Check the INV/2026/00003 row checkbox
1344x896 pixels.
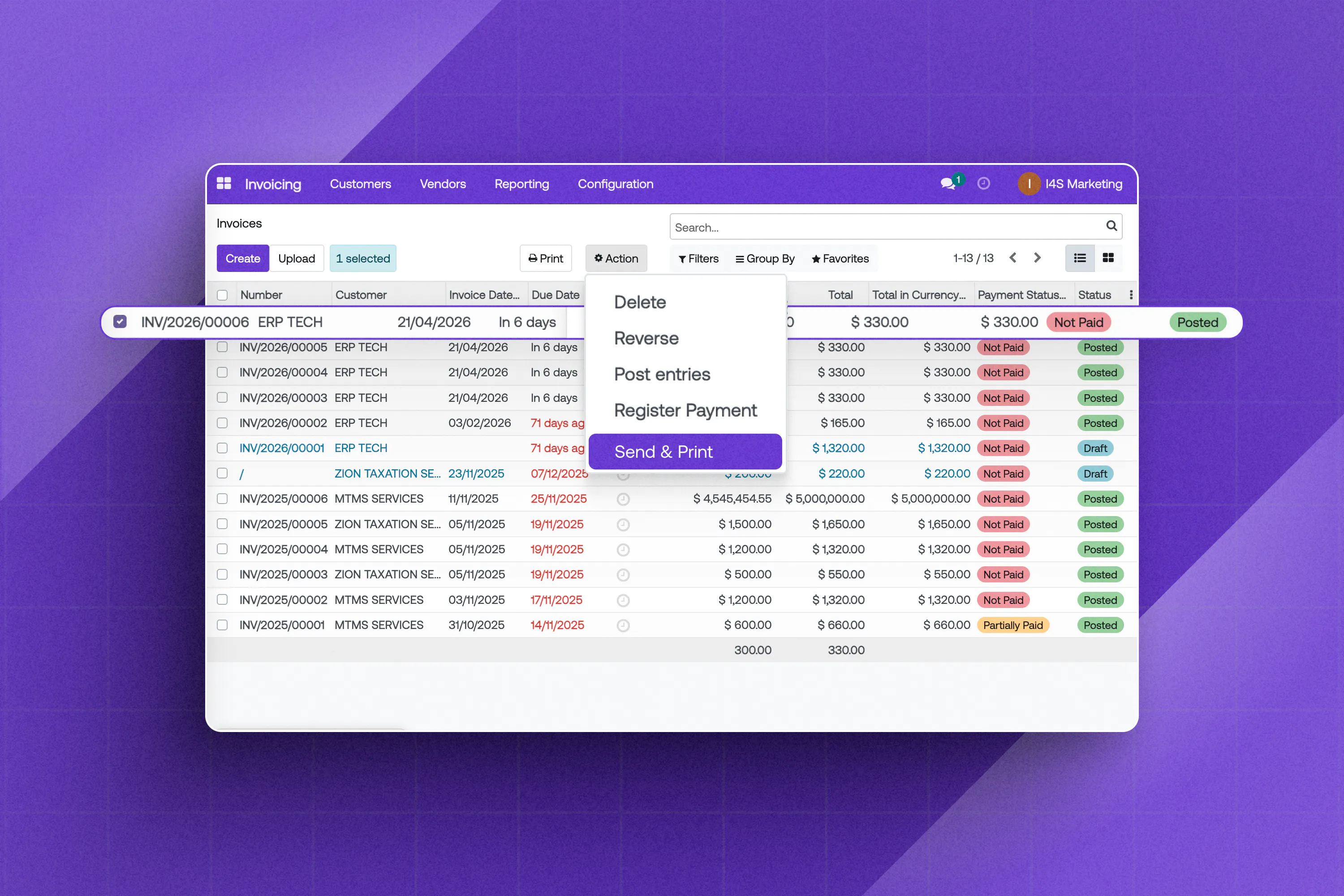222,398
